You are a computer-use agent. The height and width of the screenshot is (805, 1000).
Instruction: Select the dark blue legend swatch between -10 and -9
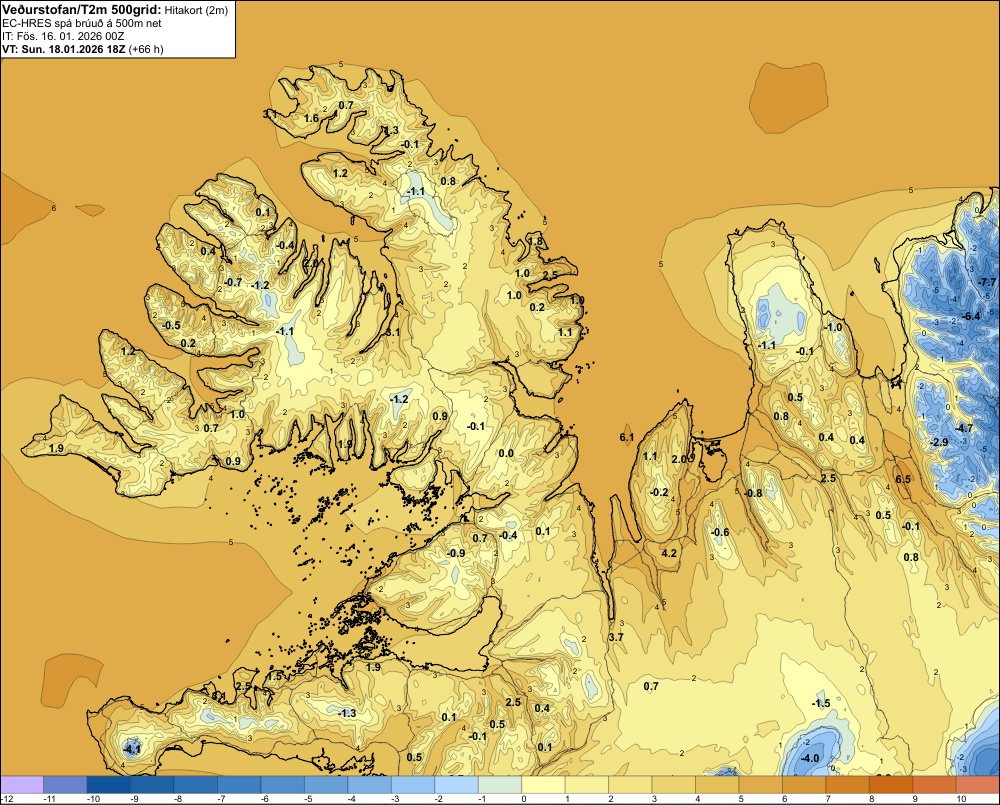108,784
